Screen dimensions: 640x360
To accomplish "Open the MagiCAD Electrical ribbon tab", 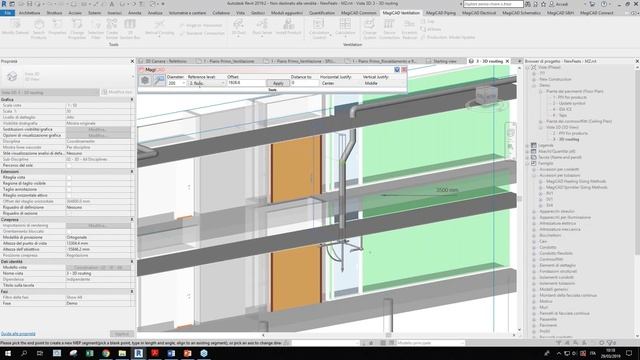I will 479,13.
